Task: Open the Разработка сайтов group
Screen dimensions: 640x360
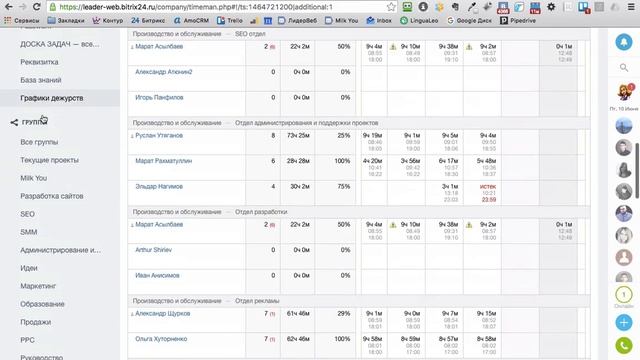Action: (52, 196)
